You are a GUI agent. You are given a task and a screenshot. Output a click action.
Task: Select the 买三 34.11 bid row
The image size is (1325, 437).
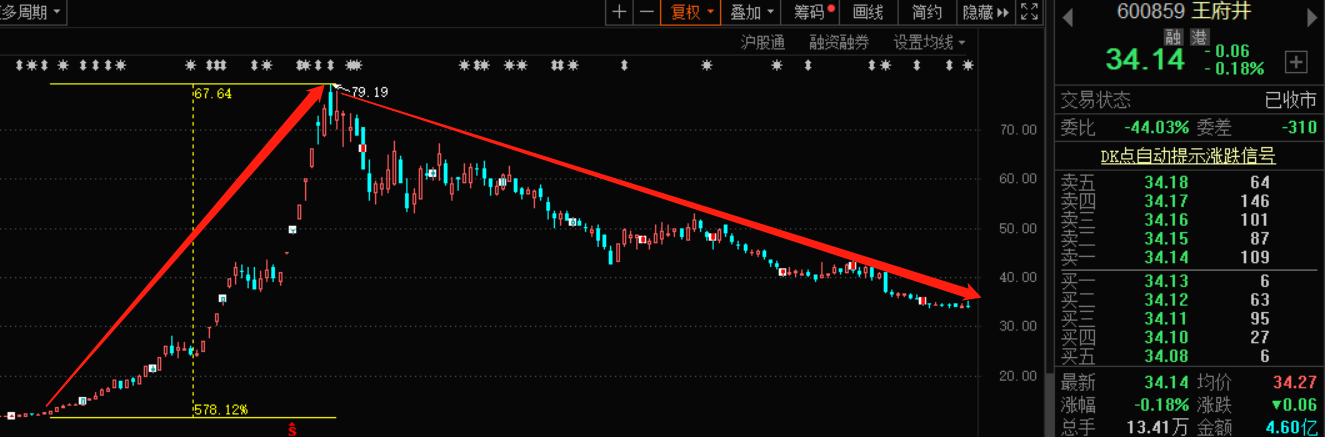point(1190,319)
